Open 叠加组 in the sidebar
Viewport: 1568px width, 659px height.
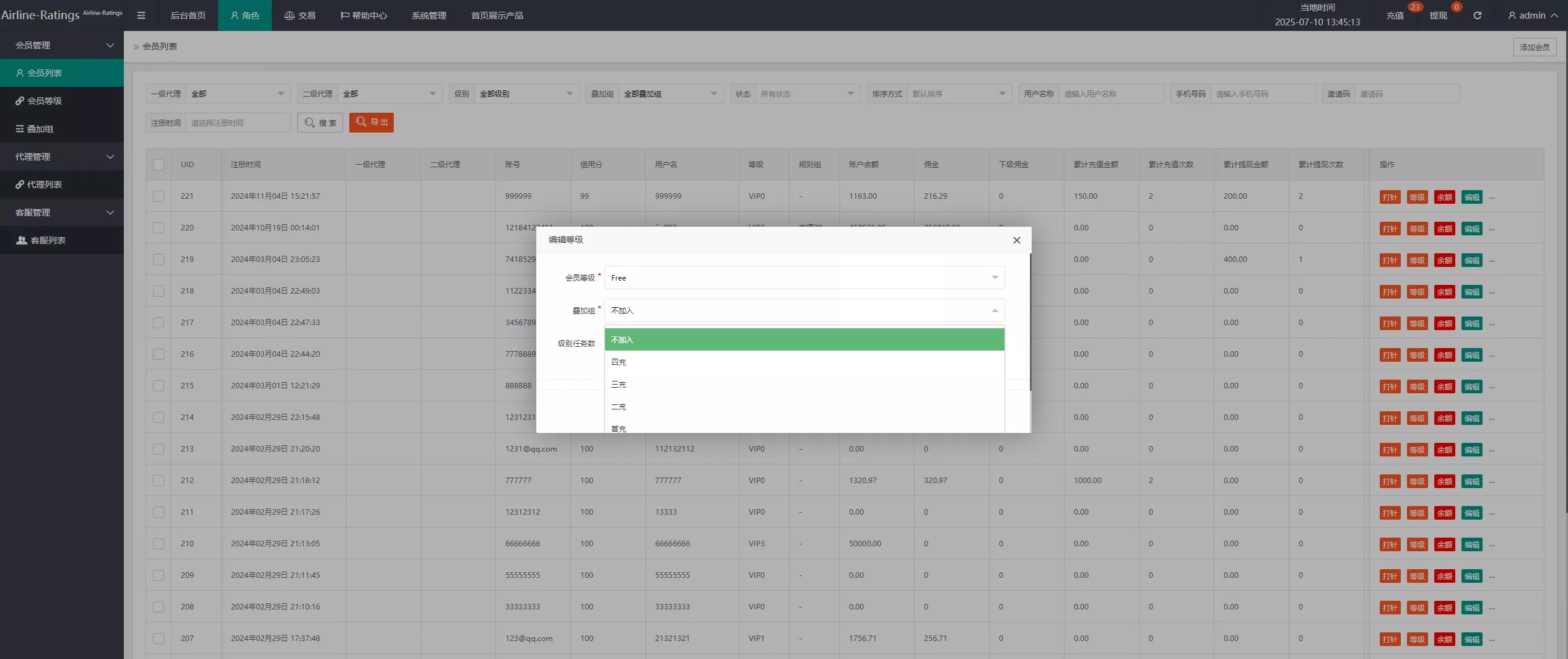click(x=40, y=129)
